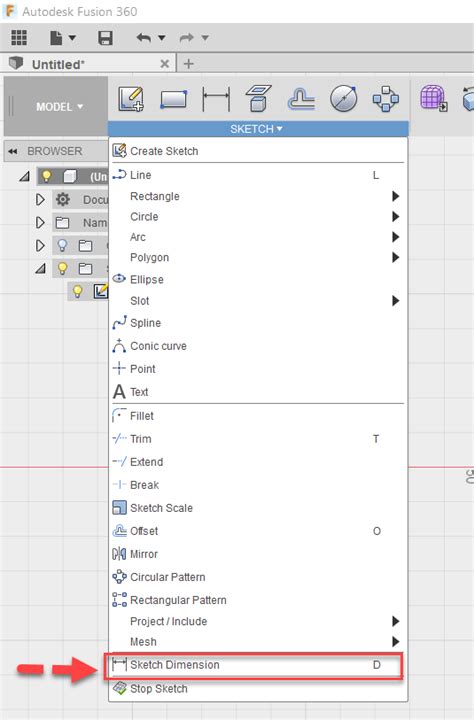Select the rectangle tool in toolbar

coord(174,99)
